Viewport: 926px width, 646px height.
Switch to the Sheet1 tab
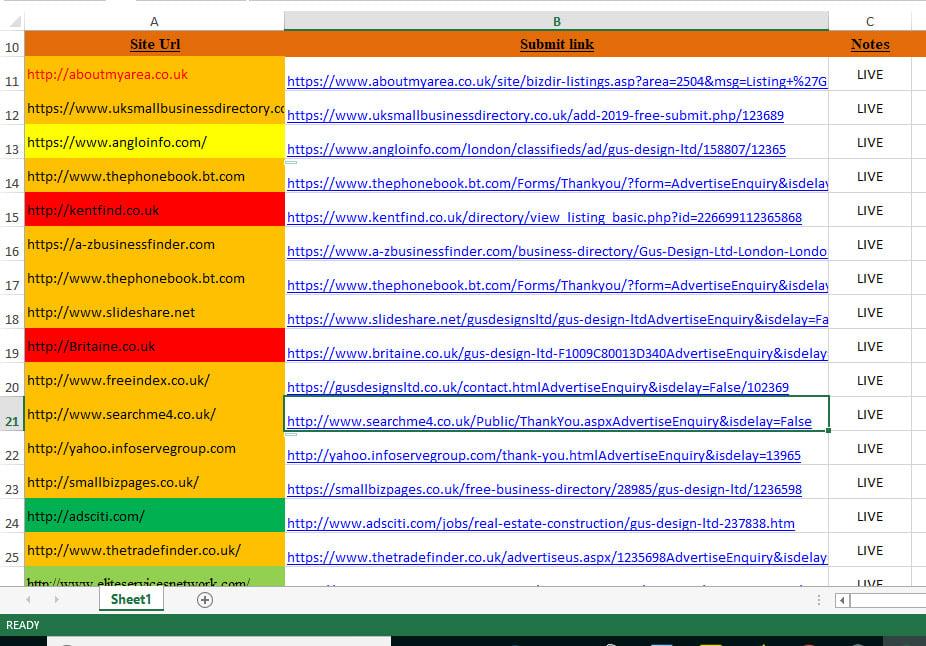tap(131, 599)
